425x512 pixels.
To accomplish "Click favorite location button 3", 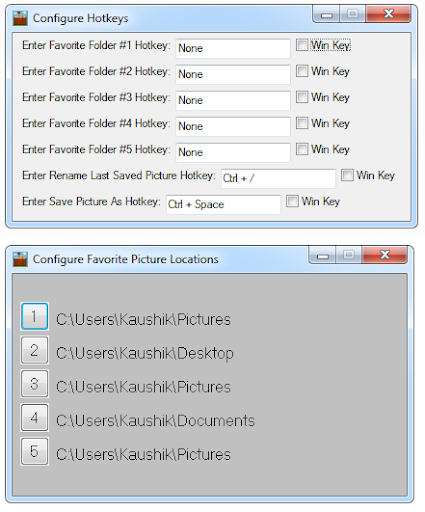I will click(34, 384).
